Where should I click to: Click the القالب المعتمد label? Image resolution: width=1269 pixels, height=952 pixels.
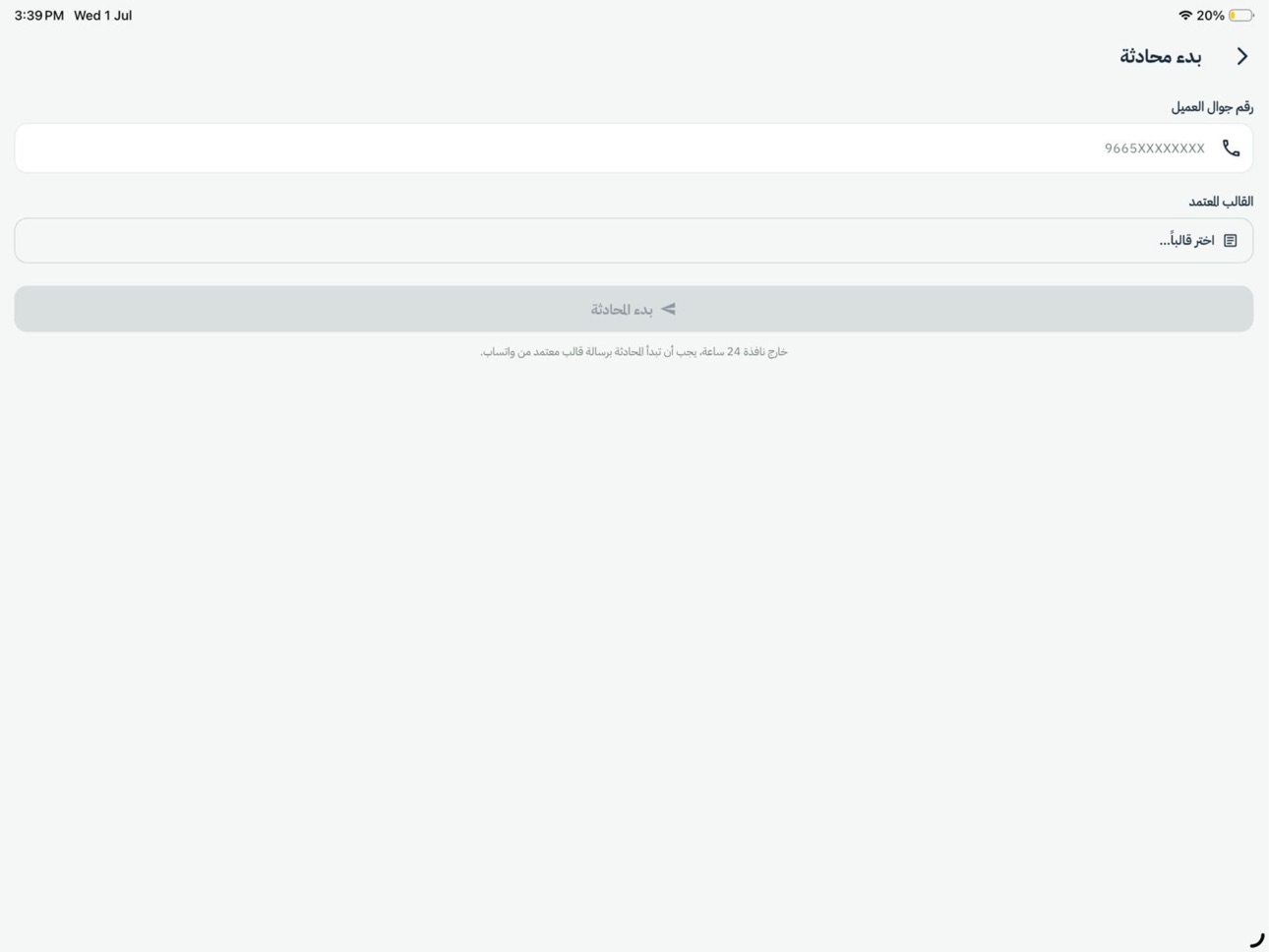tap(1221, 202)
